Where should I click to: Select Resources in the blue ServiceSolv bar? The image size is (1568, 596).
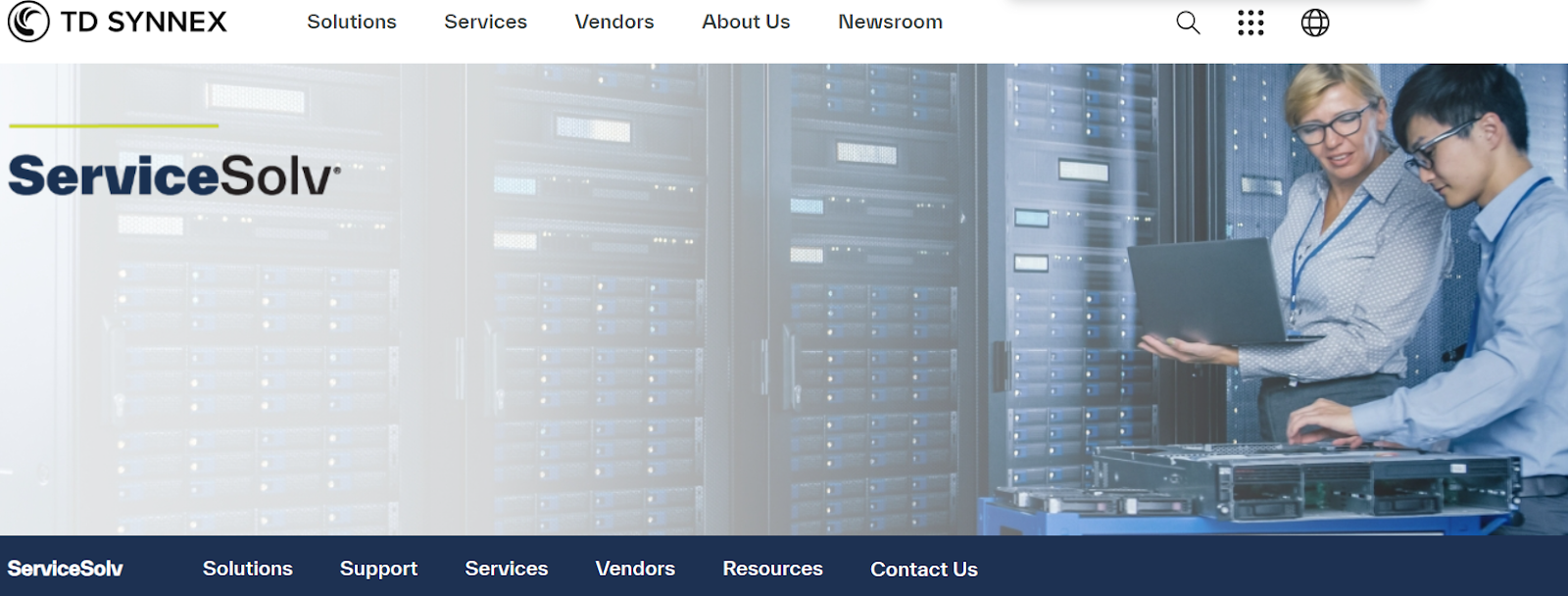point(773,569)
